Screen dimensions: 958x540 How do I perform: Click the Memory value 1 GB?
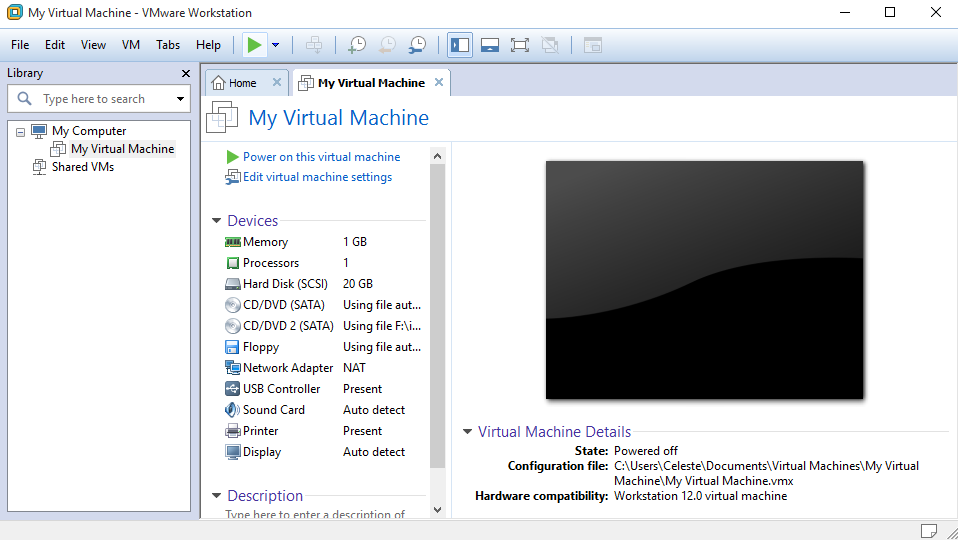[355, 242]
